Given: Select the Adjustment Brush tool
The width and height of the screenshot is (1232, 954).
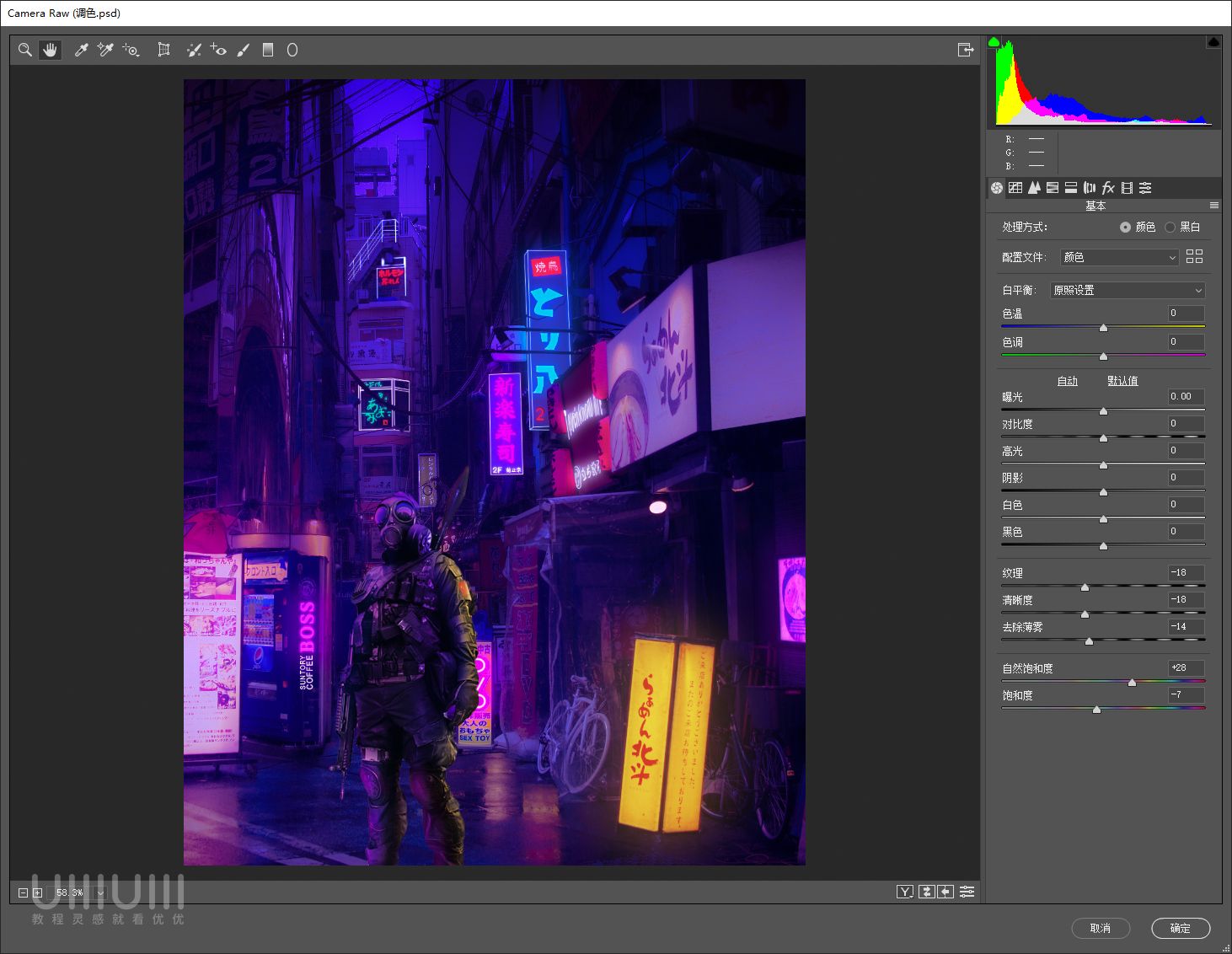Looking at the screenshot, I should click(244, 50).
